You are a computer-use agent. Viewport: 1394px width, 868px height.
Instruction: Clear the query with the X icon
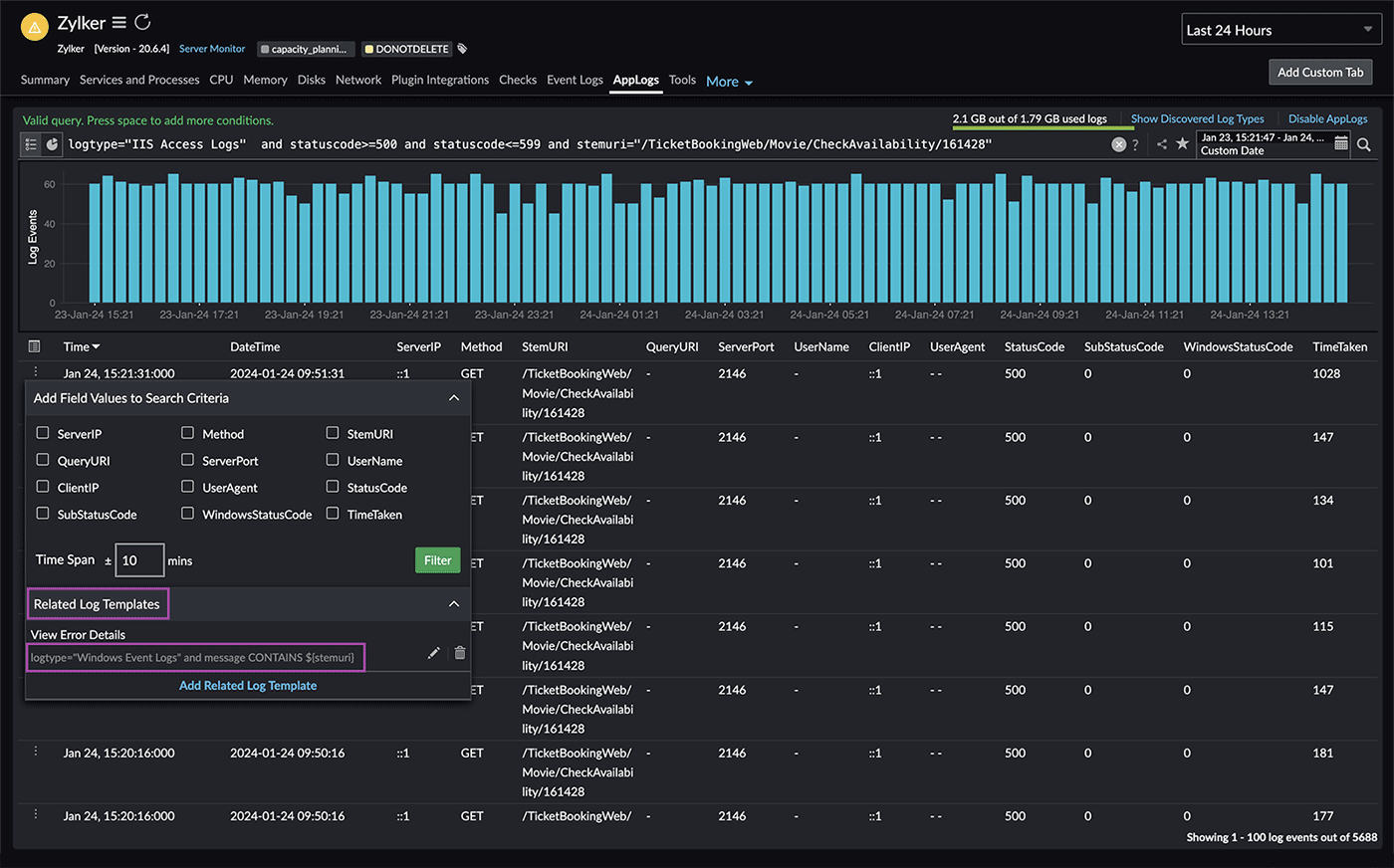1119,144
